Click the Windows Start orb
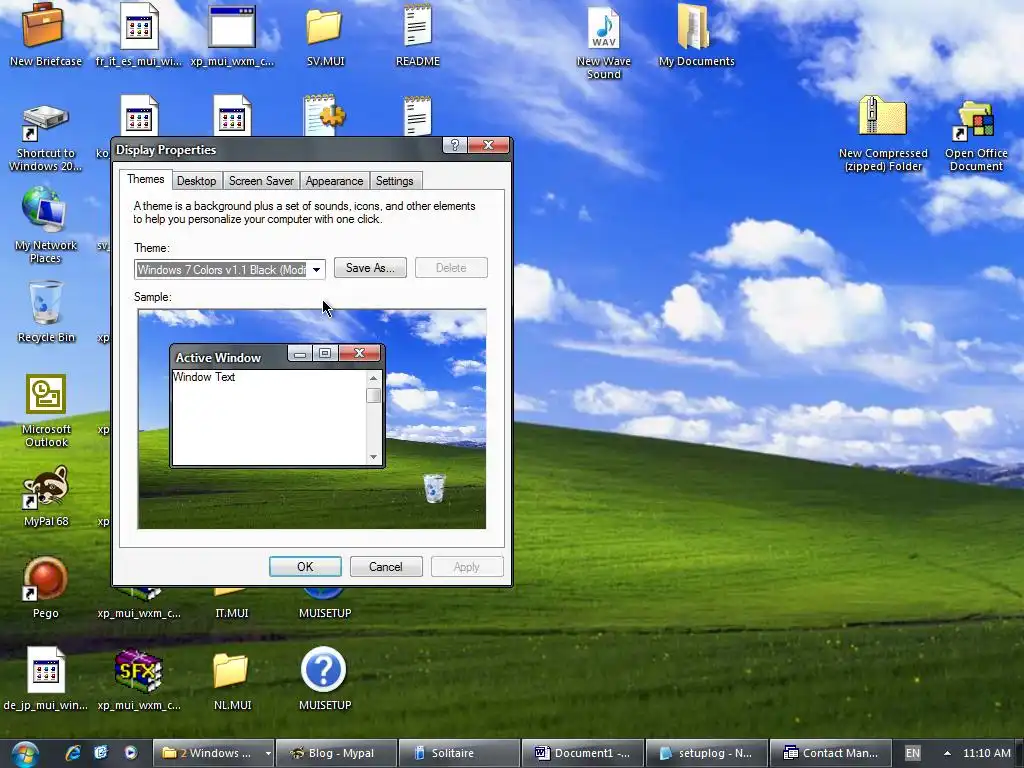The height and width of the screenshot is (768, 1024). coord(25,754)
